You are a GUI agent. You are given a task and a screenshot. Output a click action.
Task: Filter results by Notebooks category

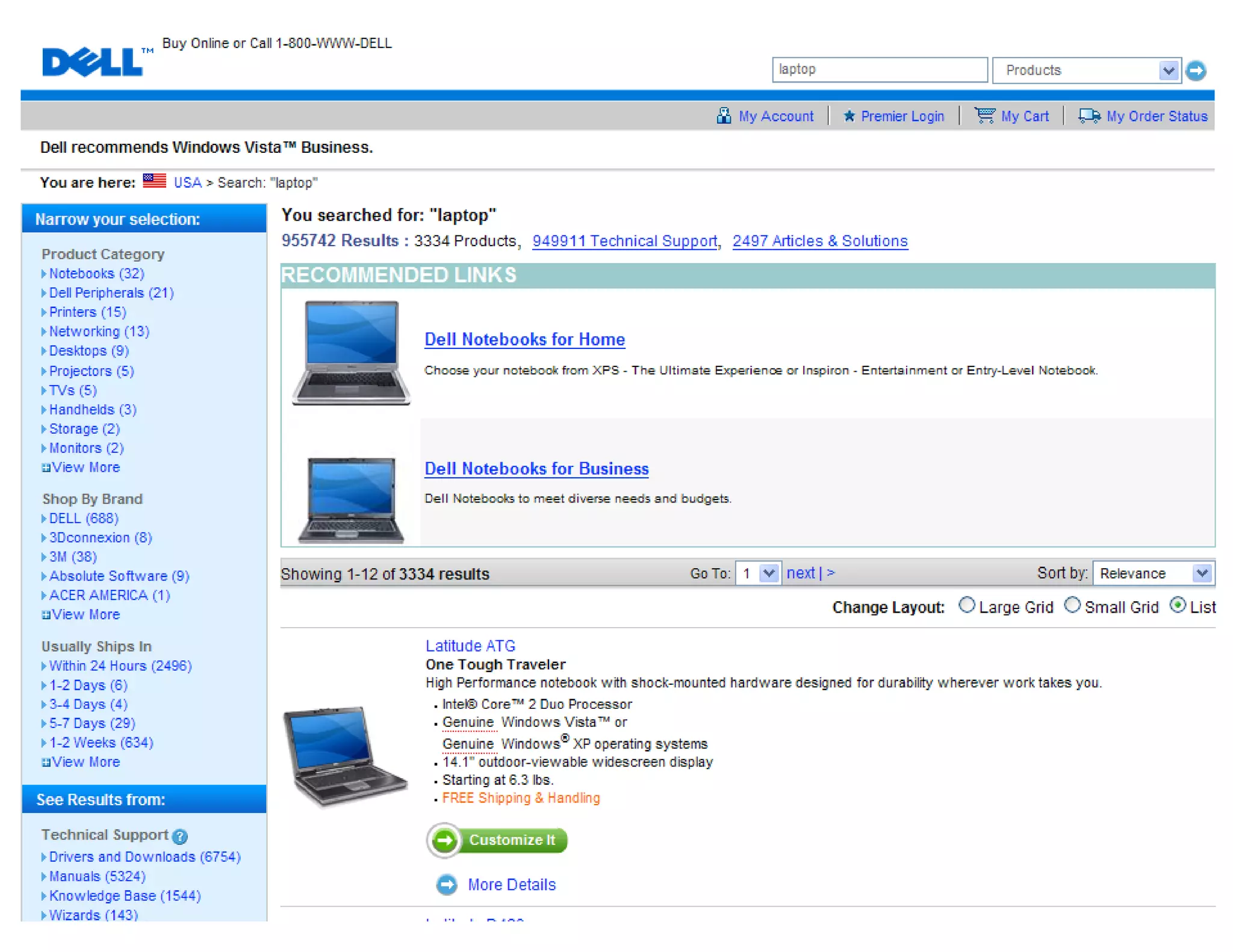pyautogui.click(x=96, y=274)
